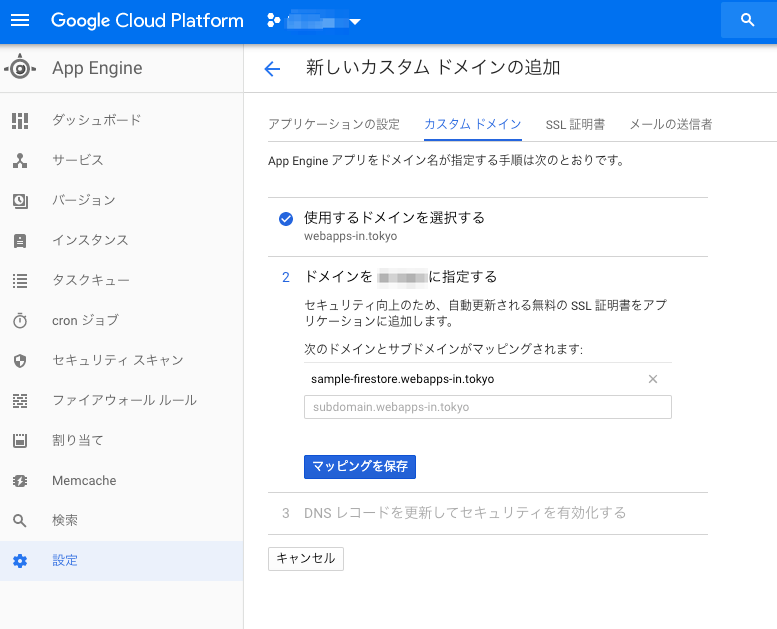Click the search magnifier in header
This screenshot has height=629, width=777.
(747, 20)
